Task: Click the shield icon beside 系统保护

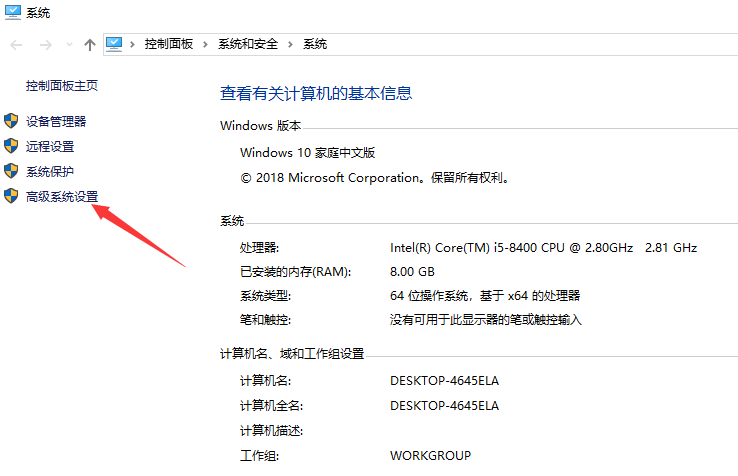Action: (11, 171)
